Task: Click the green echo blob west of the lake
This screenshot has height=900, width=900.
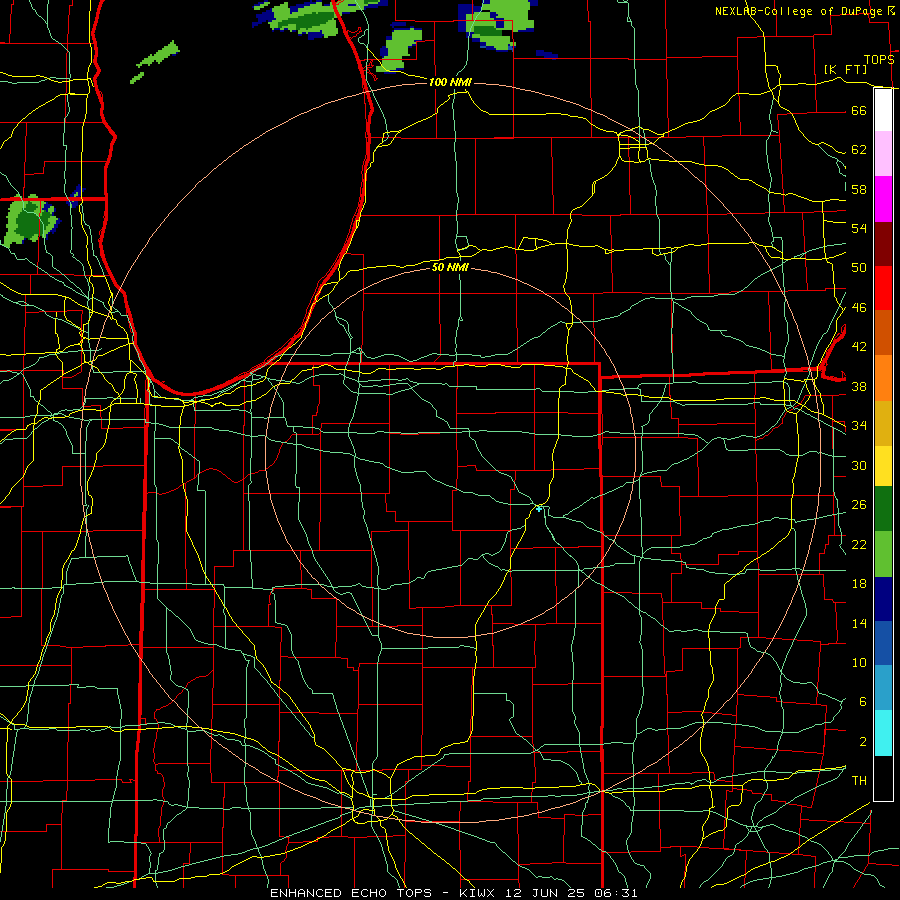Action: click(30, 220)
